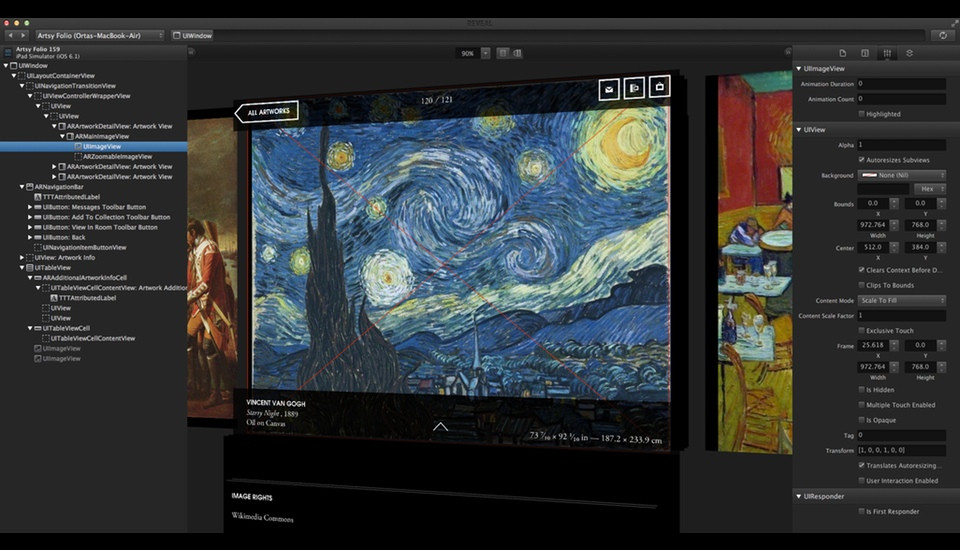
Task: Collapse the ARMainImageView node
Action: [62, 137]
